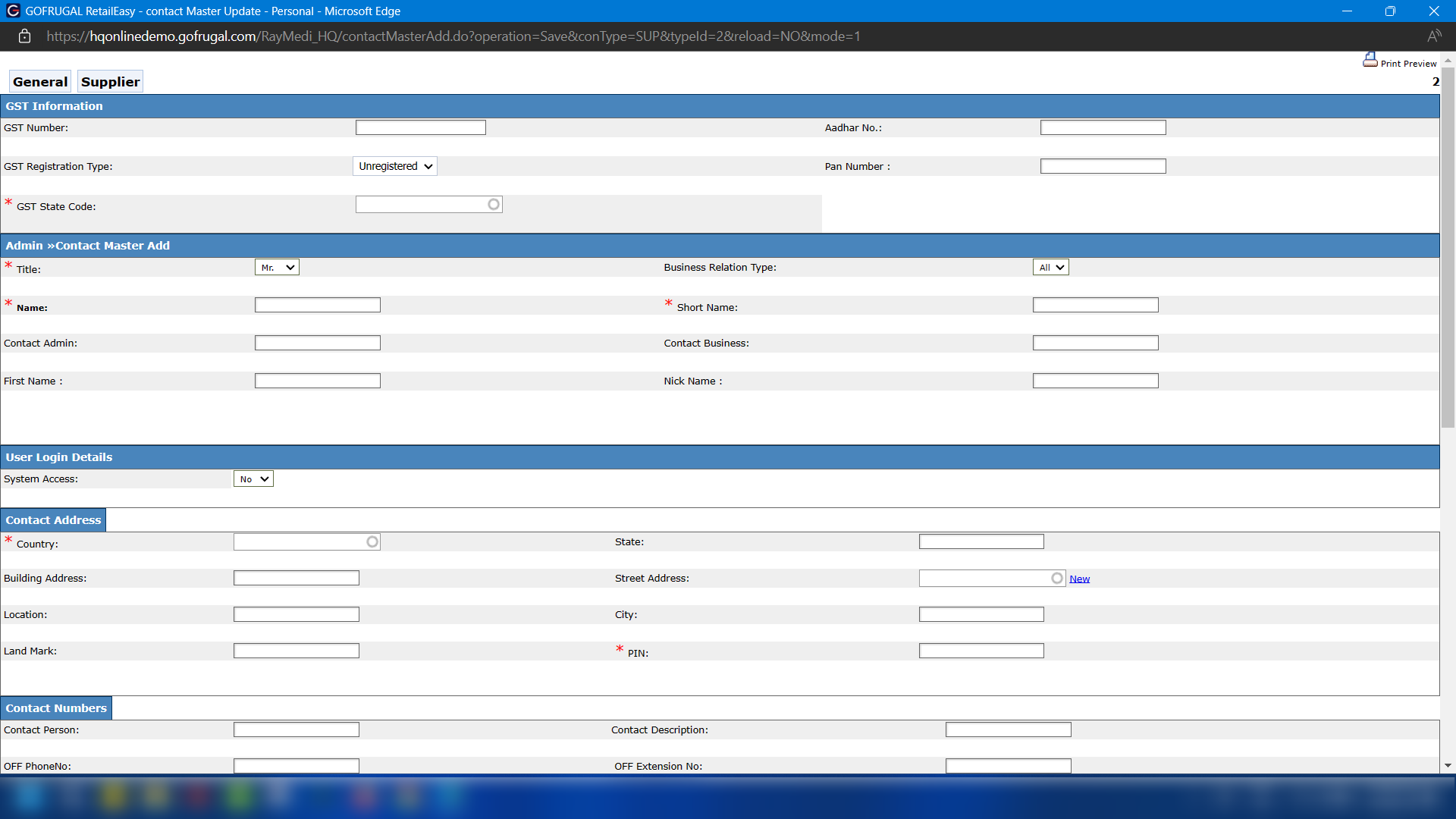This screenshot has width=1456, height=819.
Task: Click the New link beside Street Address
Action: [x=1079, y=579]
